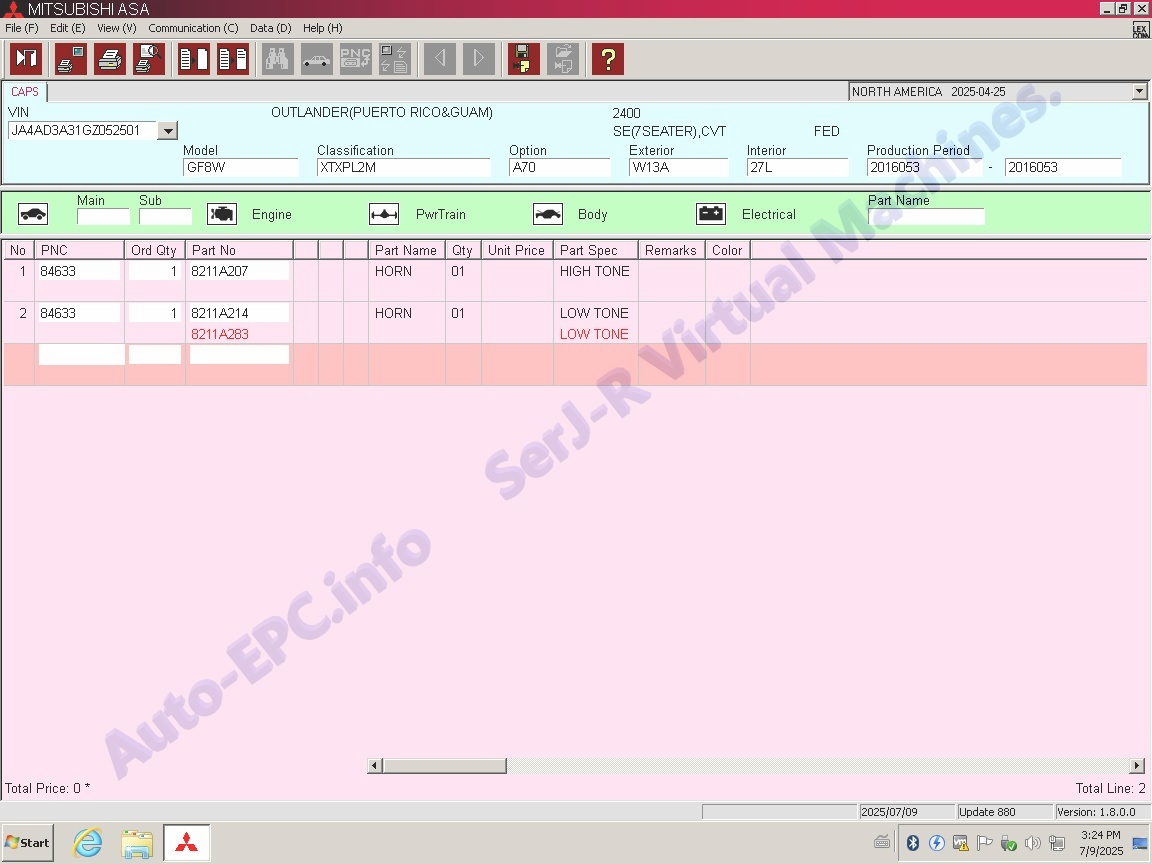Select the PwrTrain category icon
Image resolution: width=1152 pixels, height=864 pixels.
tap(384, 214)
